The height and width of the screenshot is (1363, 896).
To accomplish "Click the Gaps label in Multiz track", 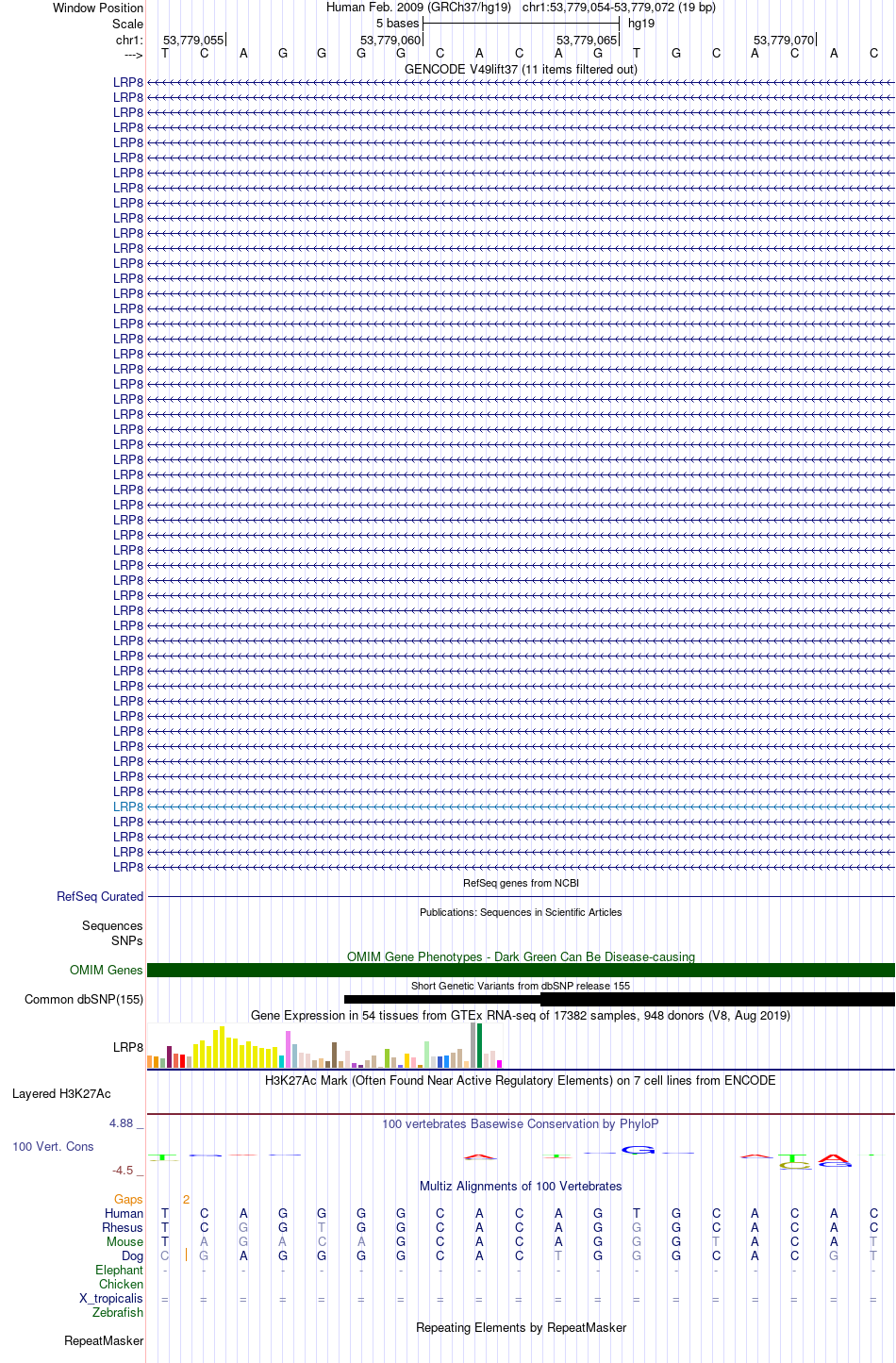I will 128,1200.
